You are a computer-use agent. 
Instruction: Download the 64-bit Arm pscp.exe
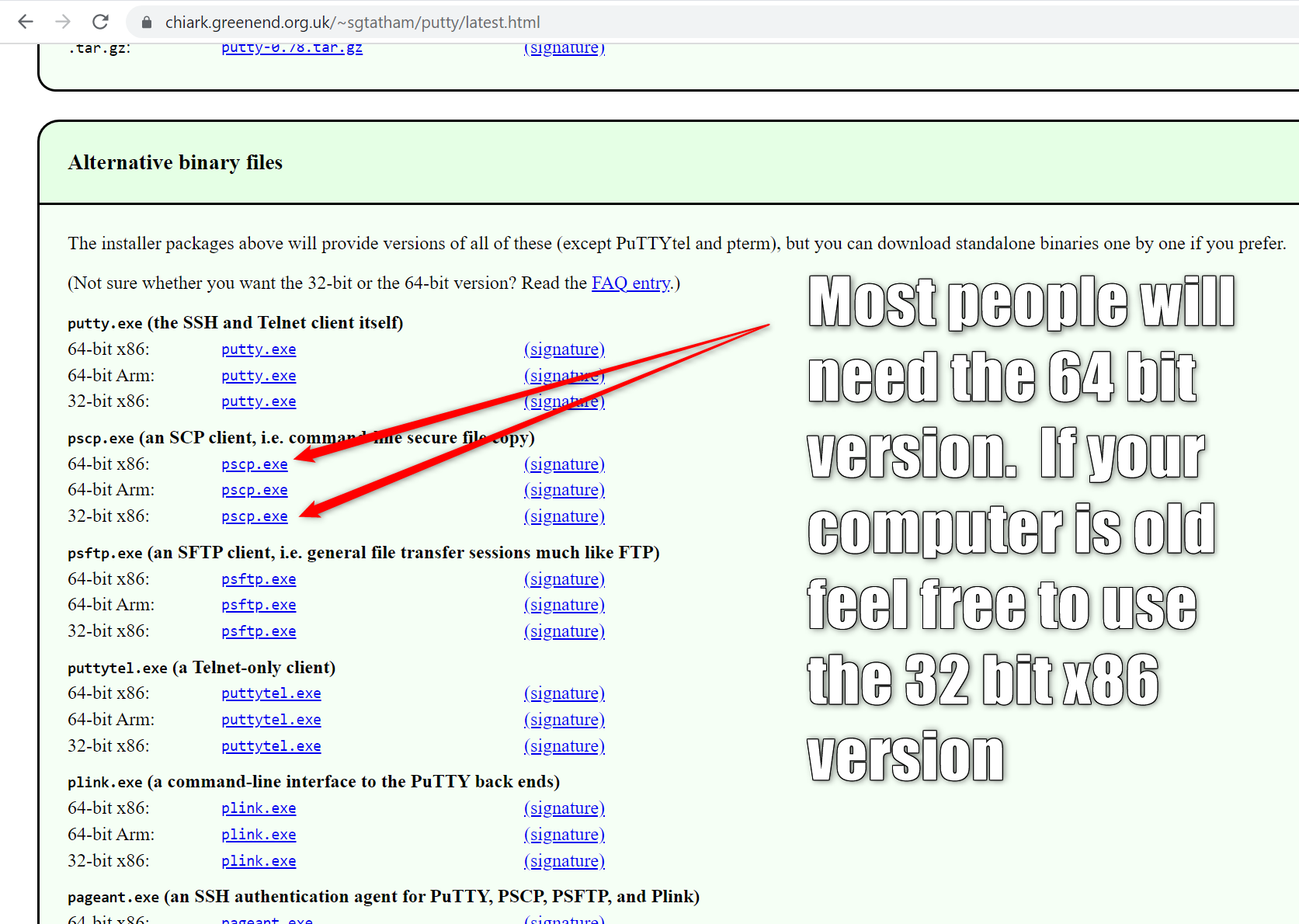point(254,490)
